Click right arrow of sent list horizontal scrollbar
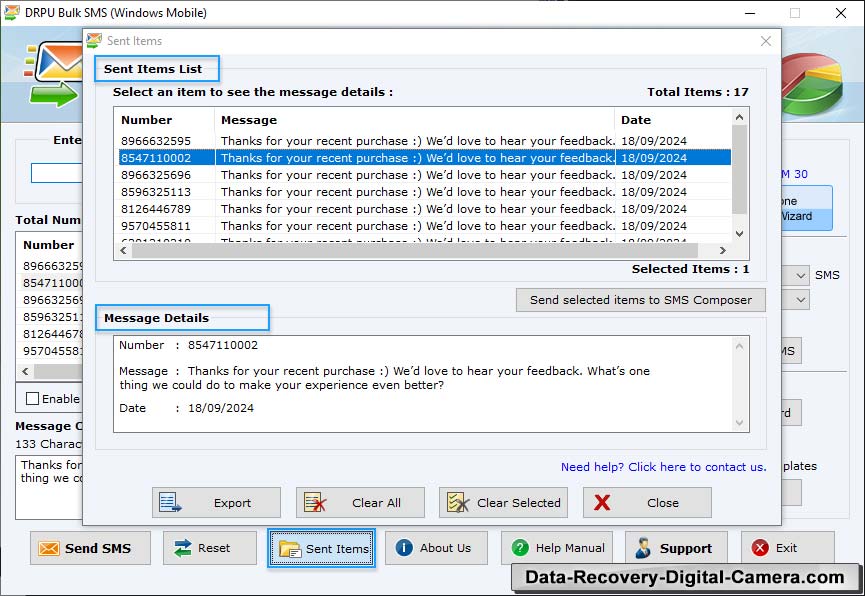Viewport: 865px width, 596px height. click(x=723, y=251)
